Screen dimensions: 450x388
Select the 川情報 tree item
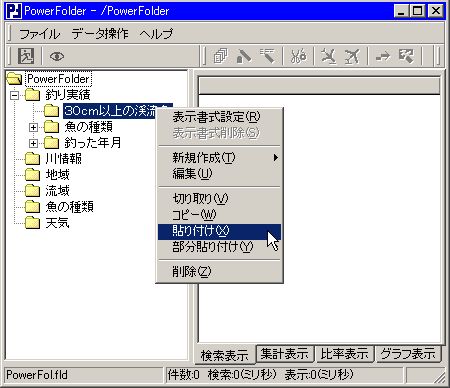click(x=64, y=159)
